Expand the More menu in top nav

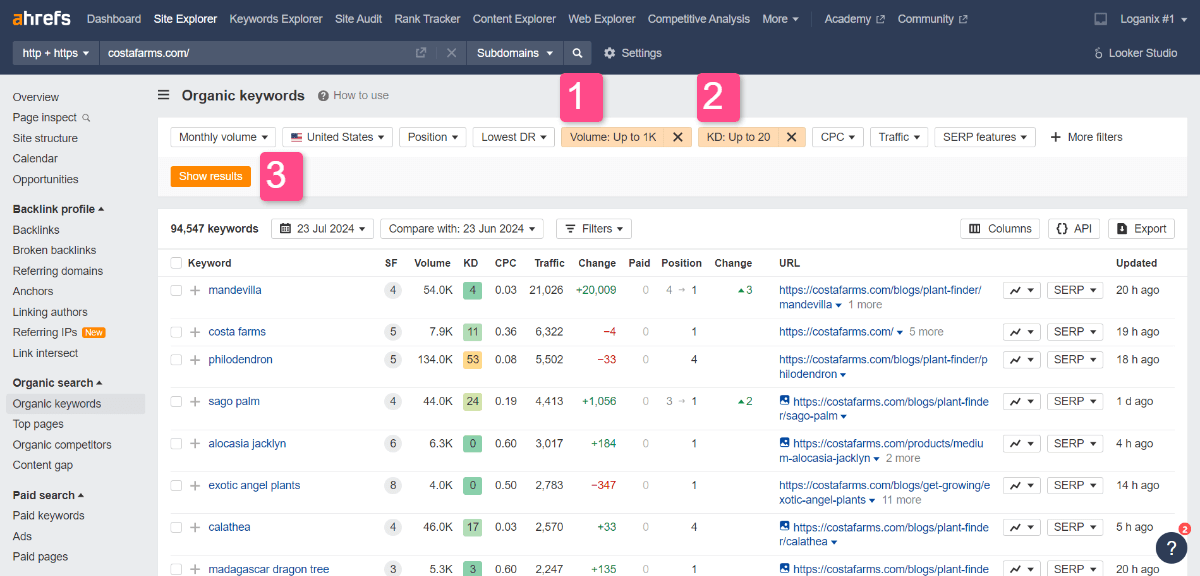(780, 19)
